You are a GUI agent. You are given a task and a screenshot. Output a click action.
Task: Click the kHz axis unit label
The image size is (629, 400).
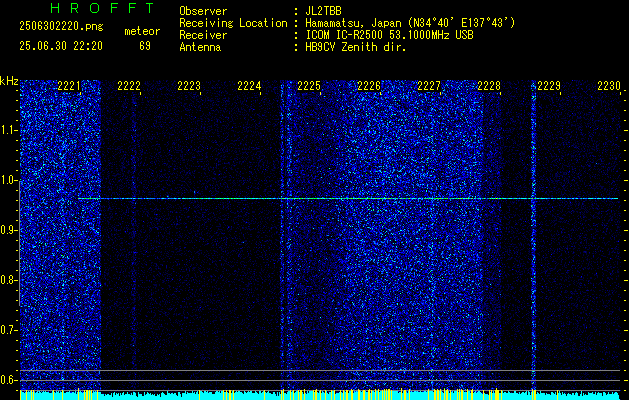click(9, 81)
